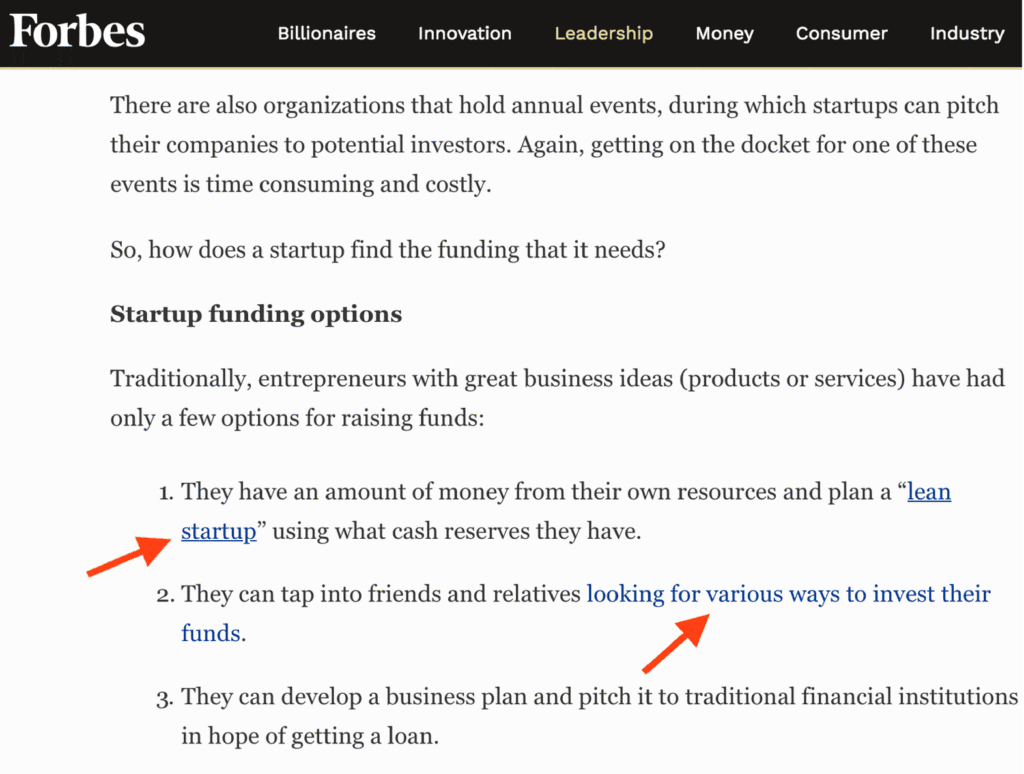This screenshot has width=1024, height=774.
Task: Open the investing funds link
Action: pos(788,593)
